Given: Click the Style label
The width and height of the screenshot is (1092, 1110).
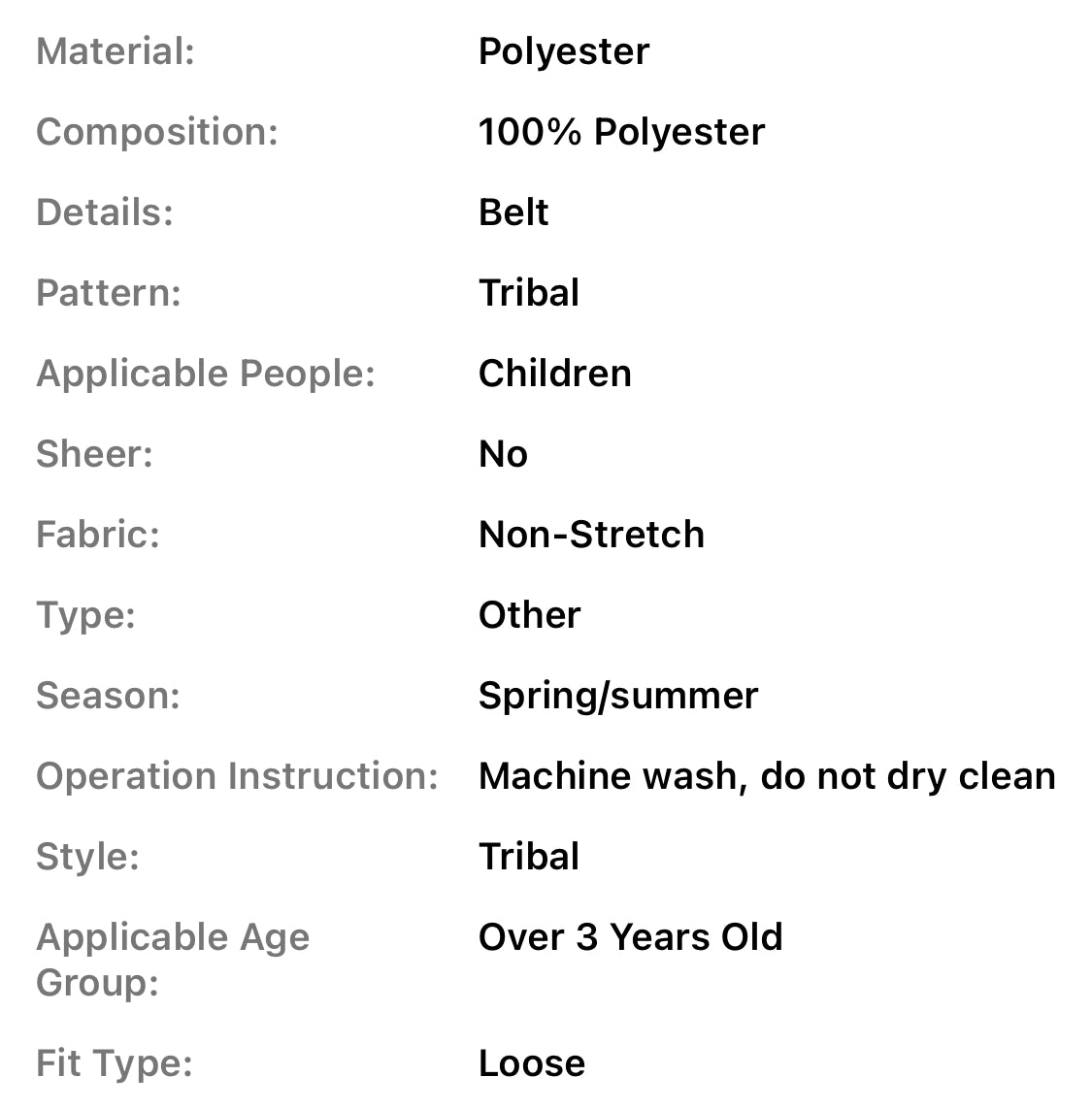Looking at the screenshot, I should tap(87, 857).
